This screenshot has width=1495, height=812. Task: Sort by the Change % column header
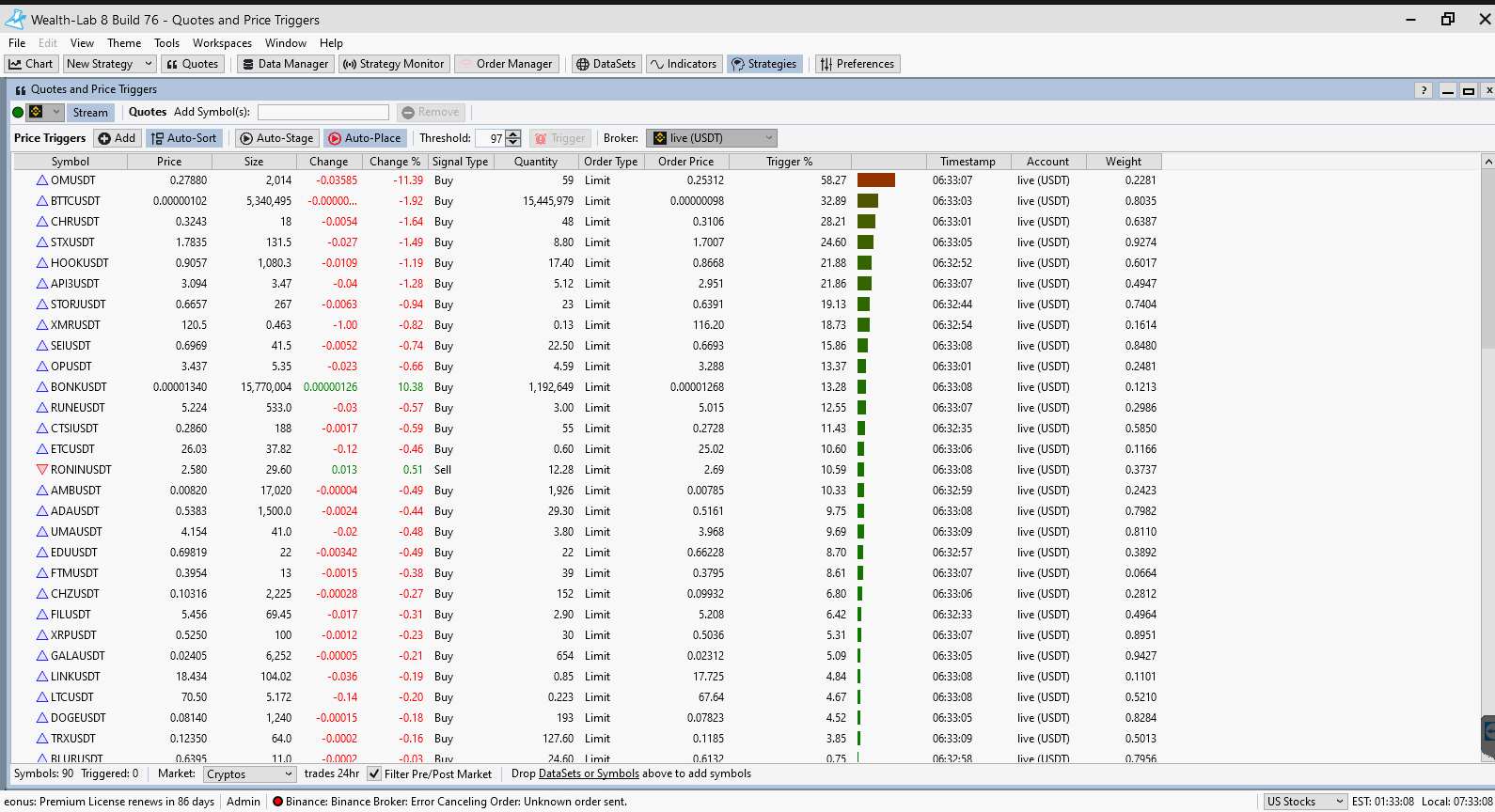coord(395,162)
